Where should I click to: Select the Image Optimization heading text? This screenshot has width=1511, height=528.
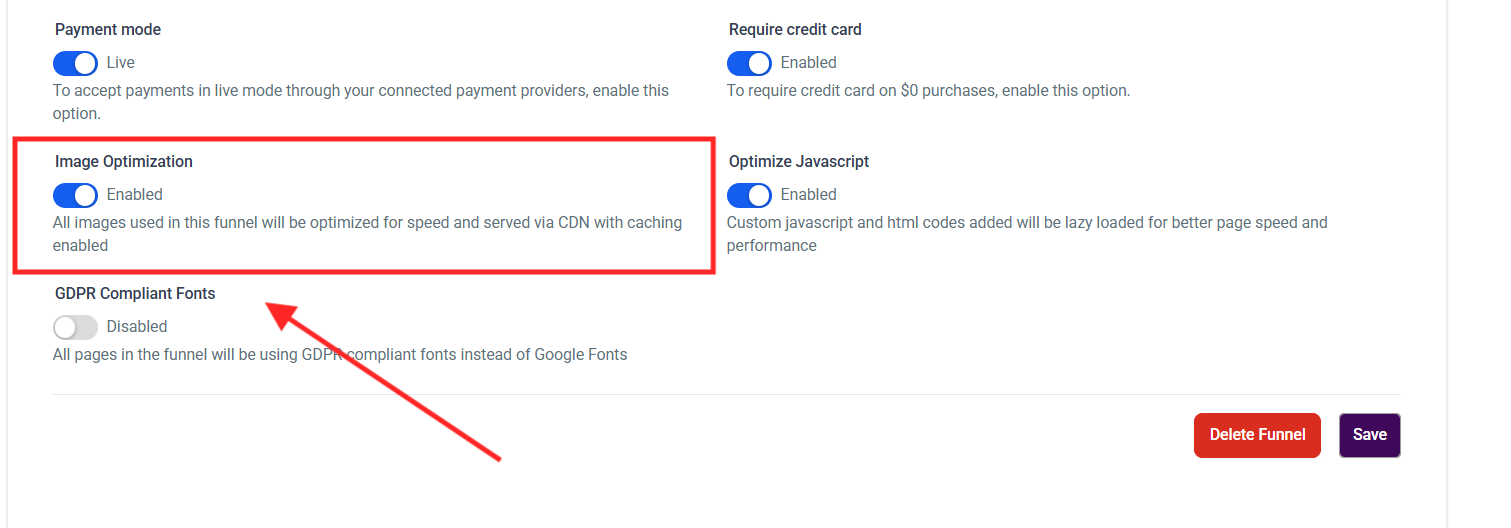click(x=124, y=162)
